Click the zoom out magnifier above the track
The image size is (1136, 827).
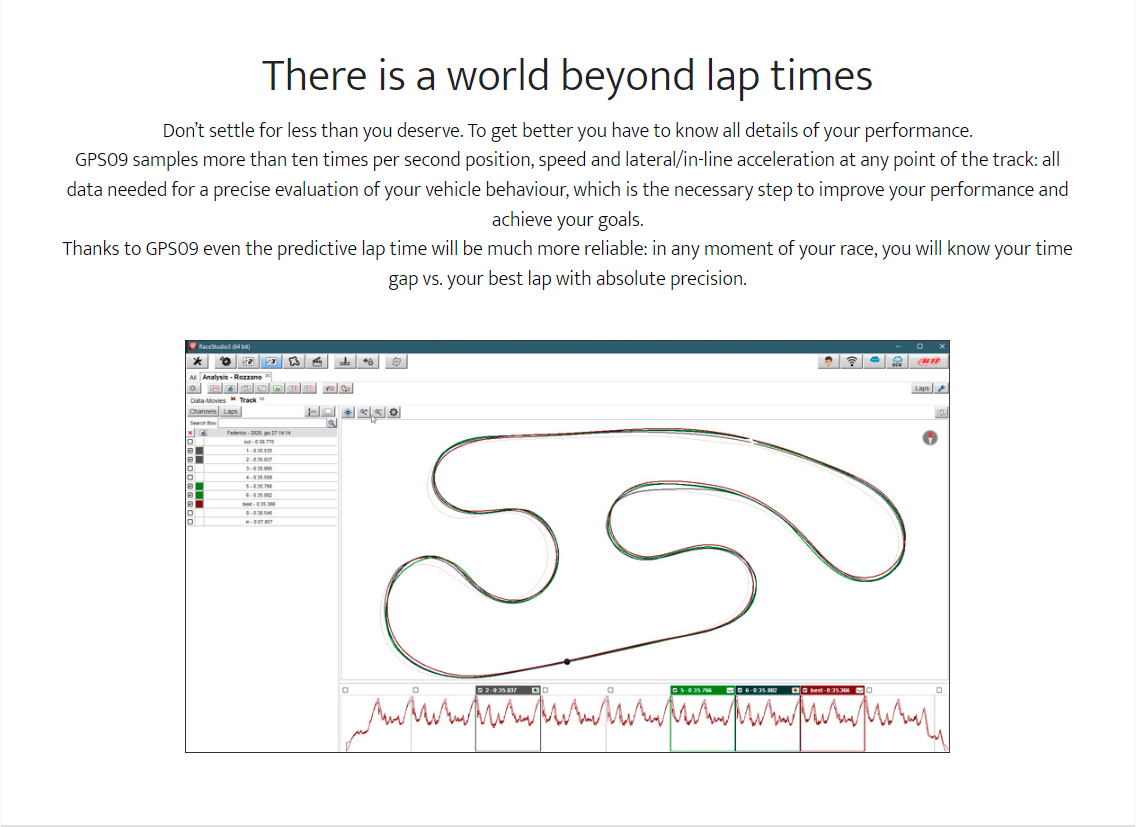click(x=378, y=412)
